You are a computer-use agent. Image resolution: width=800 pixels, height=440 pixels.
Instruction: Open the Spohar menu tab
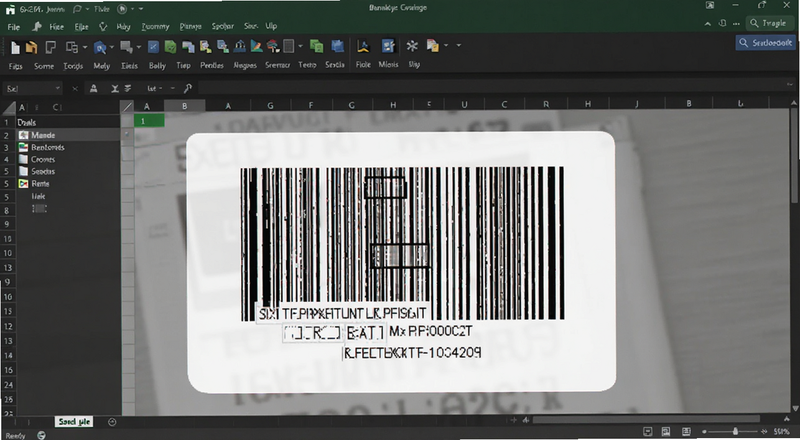(x=222, y=27)
